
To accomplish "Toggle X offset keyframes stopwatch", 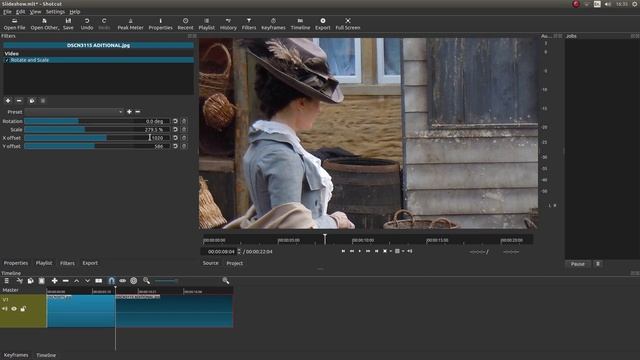I will [184, 138].
